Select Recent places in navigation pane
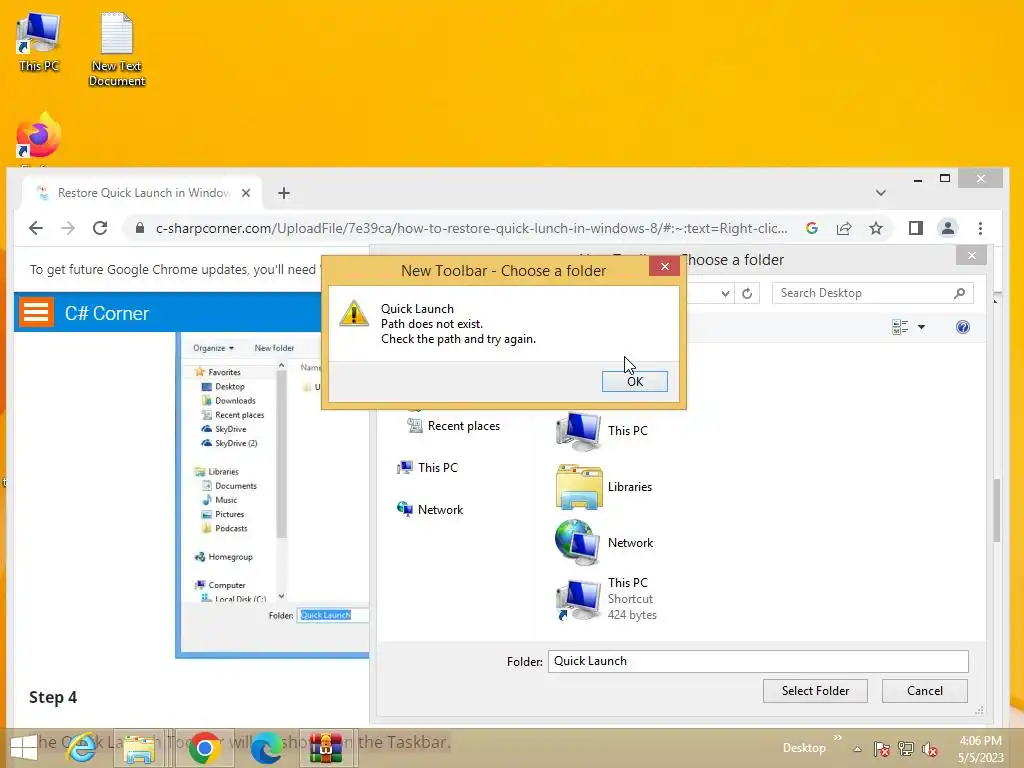The height and width of the screenshot is (768, 1024). (x=454, y=426)
